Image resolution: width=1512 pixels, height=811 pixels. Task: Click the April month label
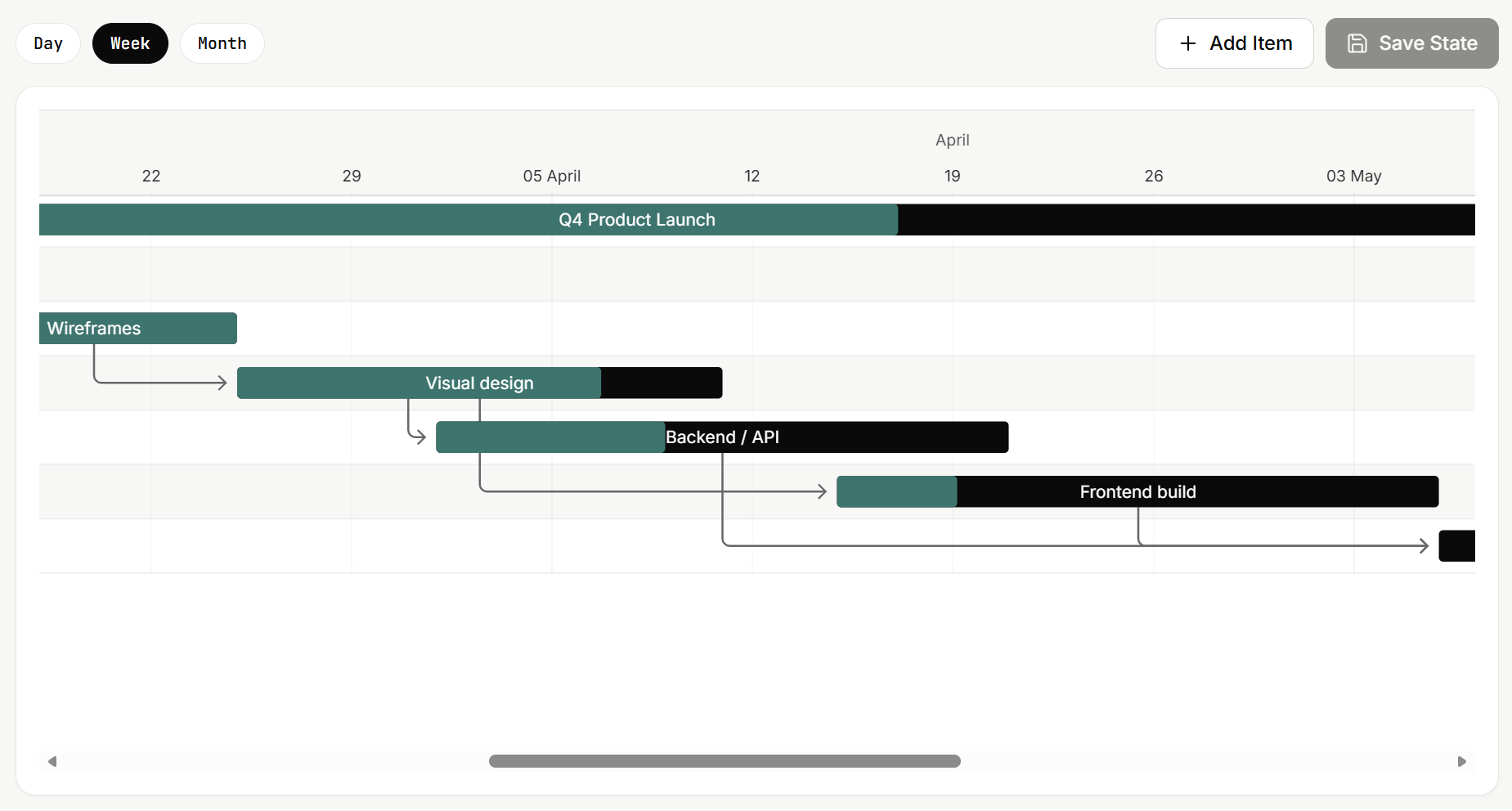point(953,140)
